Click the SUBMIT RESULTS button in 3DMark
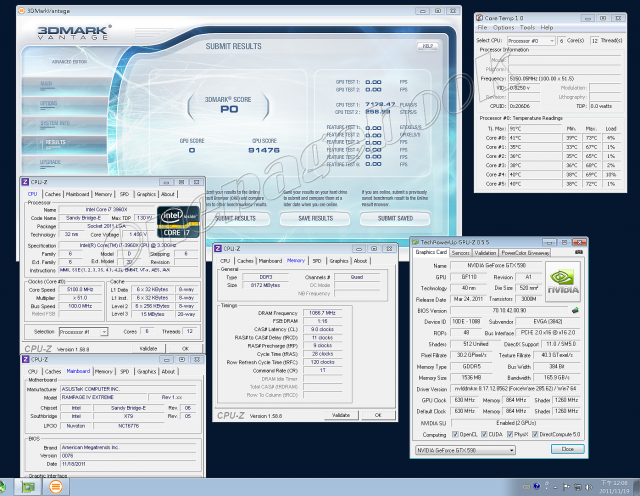Viewport: 640px width, 496px height. coord(236,218)
